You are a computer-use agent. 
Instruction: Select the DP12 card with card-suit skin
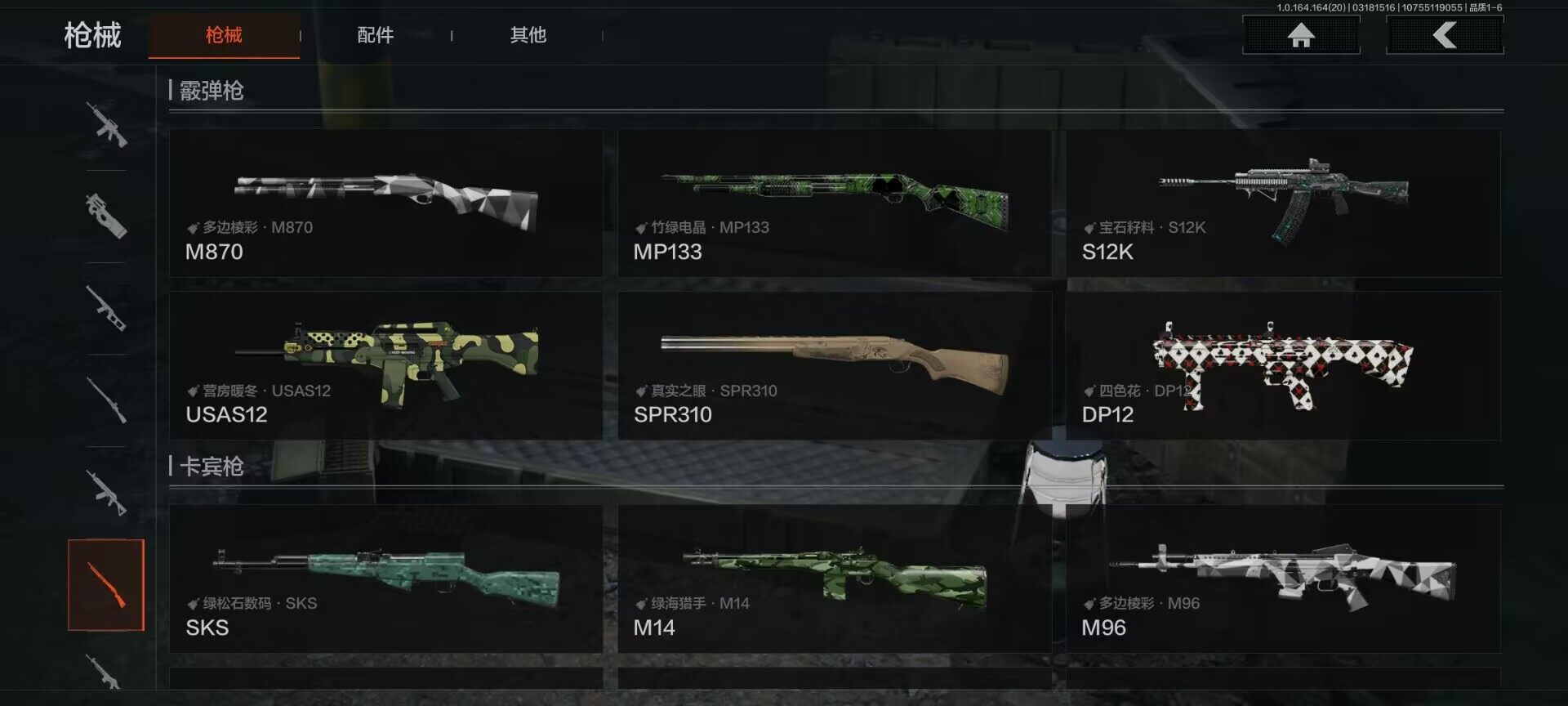click(1283, 365)
